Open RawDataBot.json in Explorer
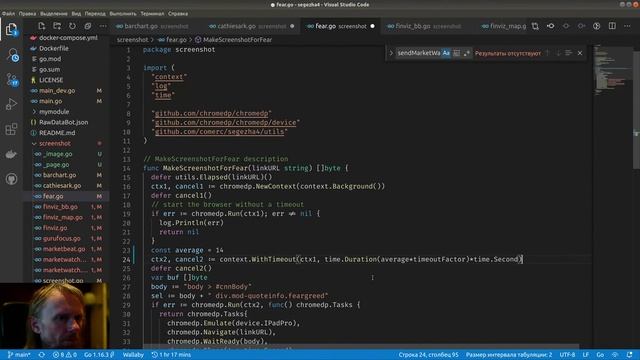Viewport: 640px width, 360px height. pos(63,122)
